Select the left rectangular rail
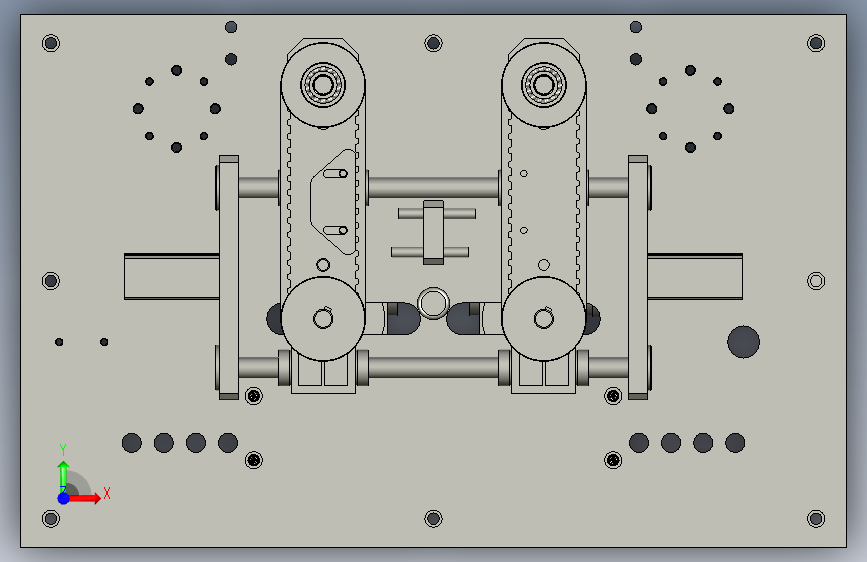 coord(172,277)
